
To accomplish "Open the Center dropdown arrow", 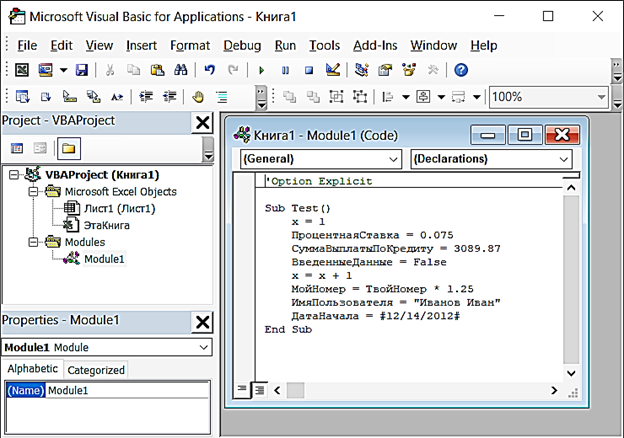I will [x=441, y=97].
